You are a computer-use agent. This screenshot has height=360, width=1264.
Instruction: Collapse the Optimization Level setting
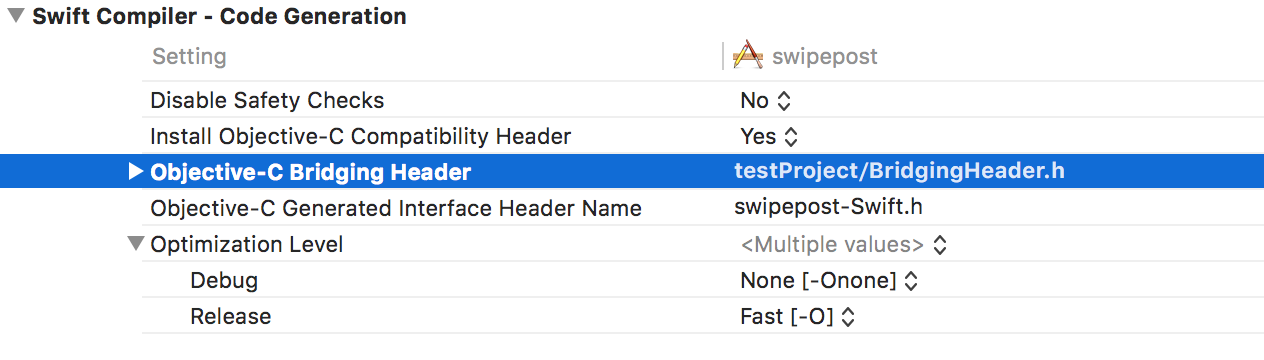tap(136, 244)
